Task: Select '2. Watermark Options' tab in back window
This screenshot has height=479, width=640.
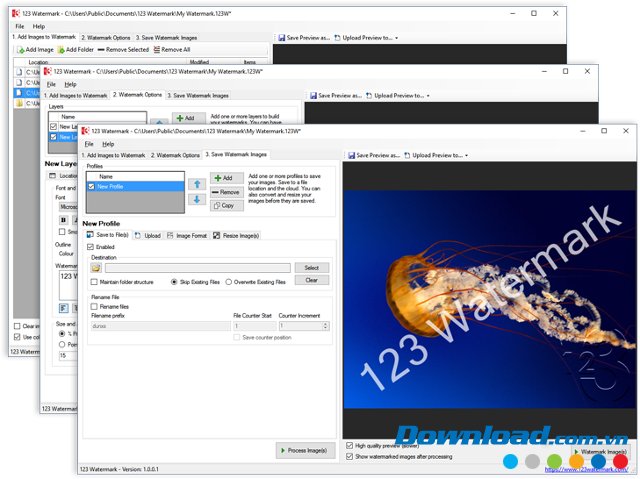Action: [x=106, y=38]
